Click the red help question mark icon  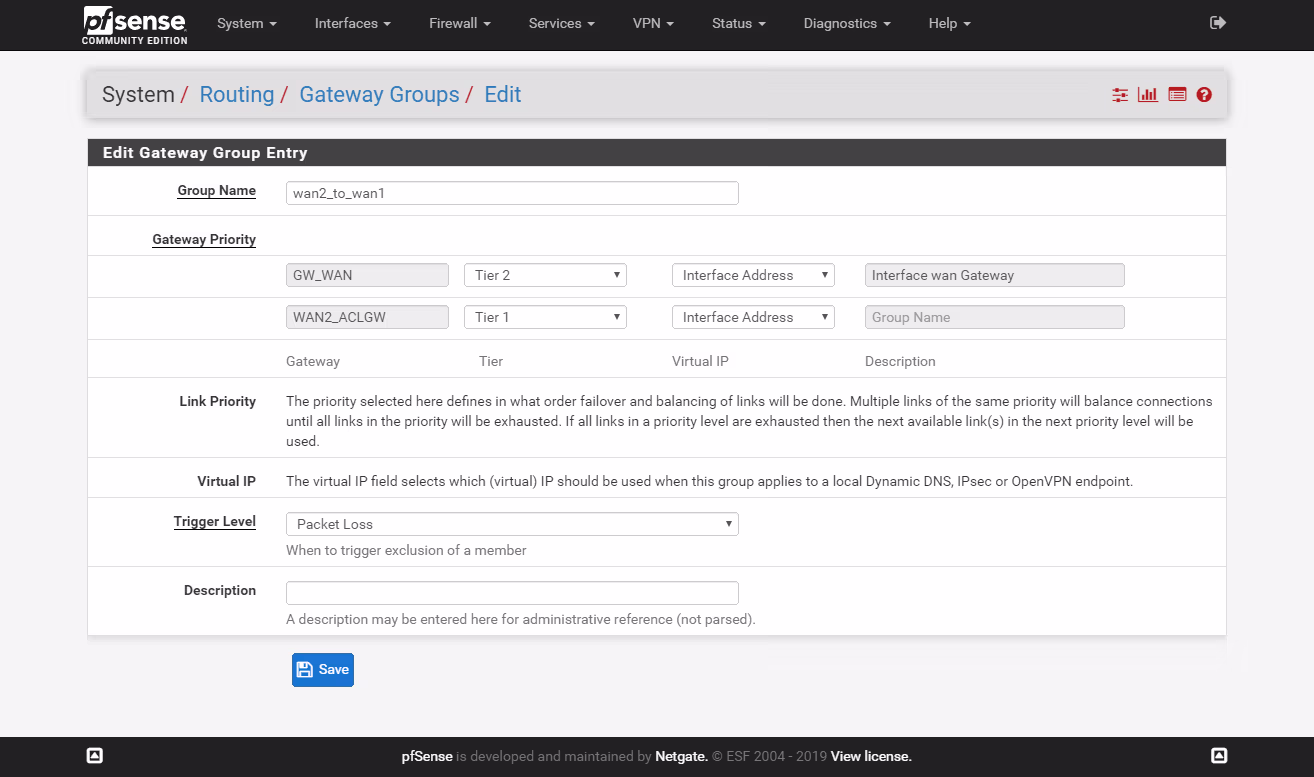coord(1204,95)
